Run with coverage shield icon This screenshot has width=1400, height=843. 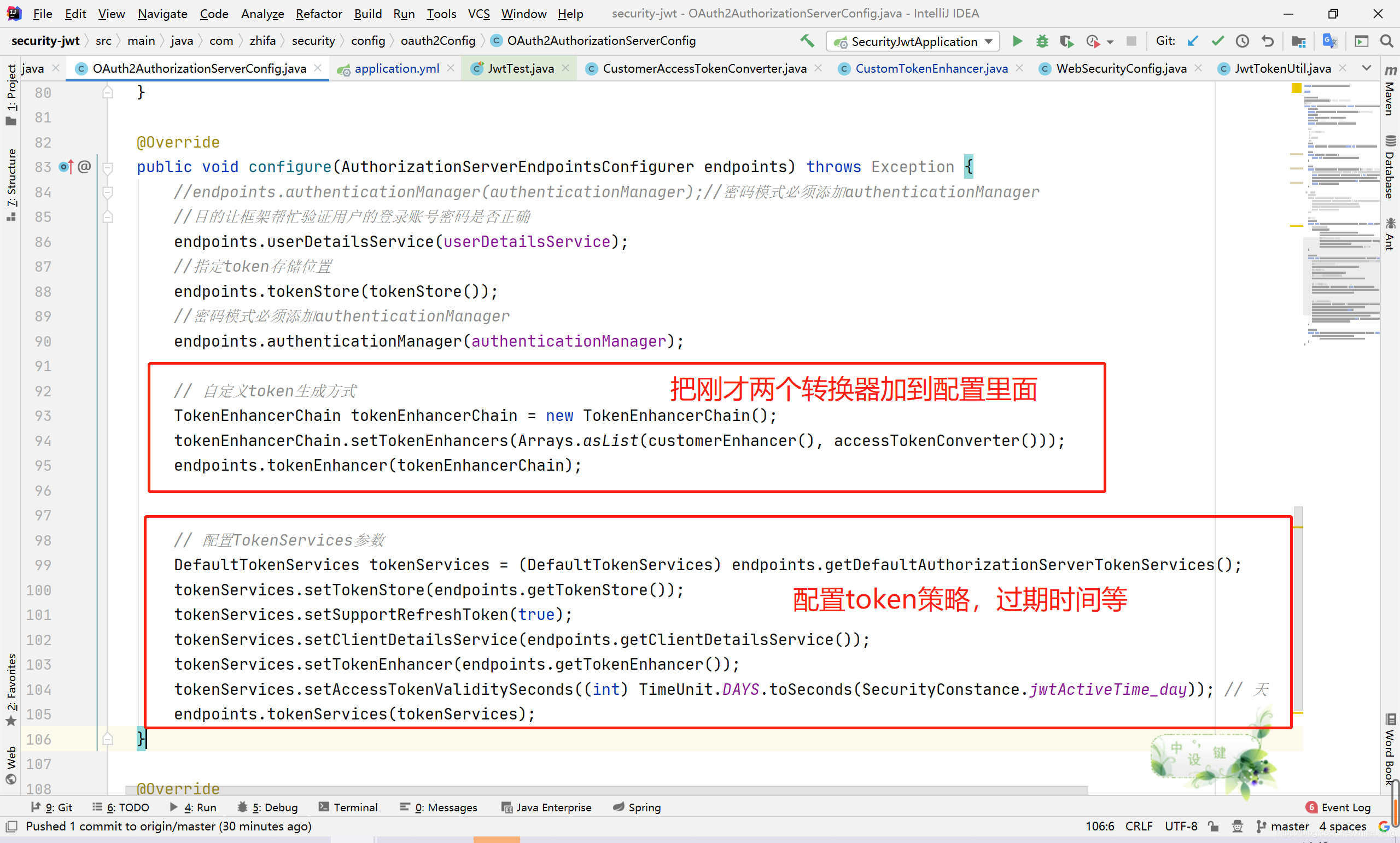[1066, 41]
